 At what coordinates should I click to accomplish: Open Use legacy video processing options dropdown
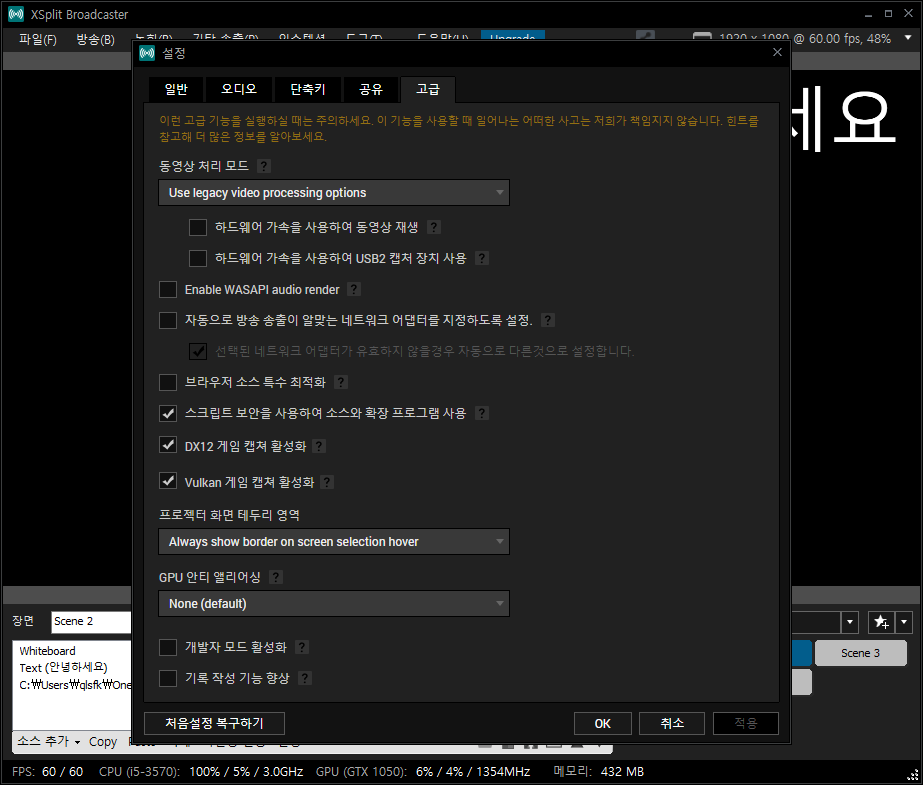tap(334, 192)
